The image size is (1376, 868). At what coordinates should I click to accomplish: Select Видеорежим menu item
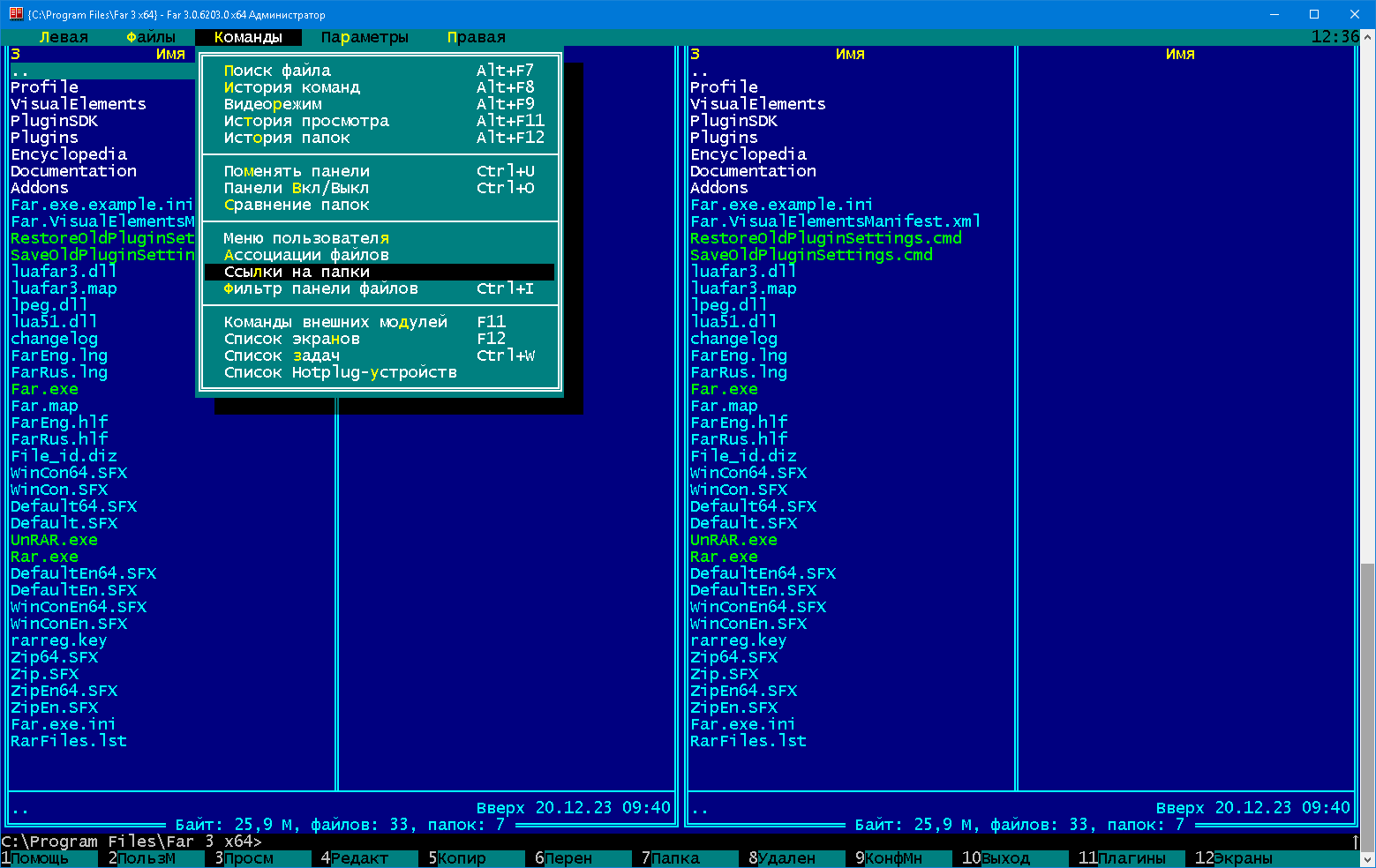pos(380,104)
